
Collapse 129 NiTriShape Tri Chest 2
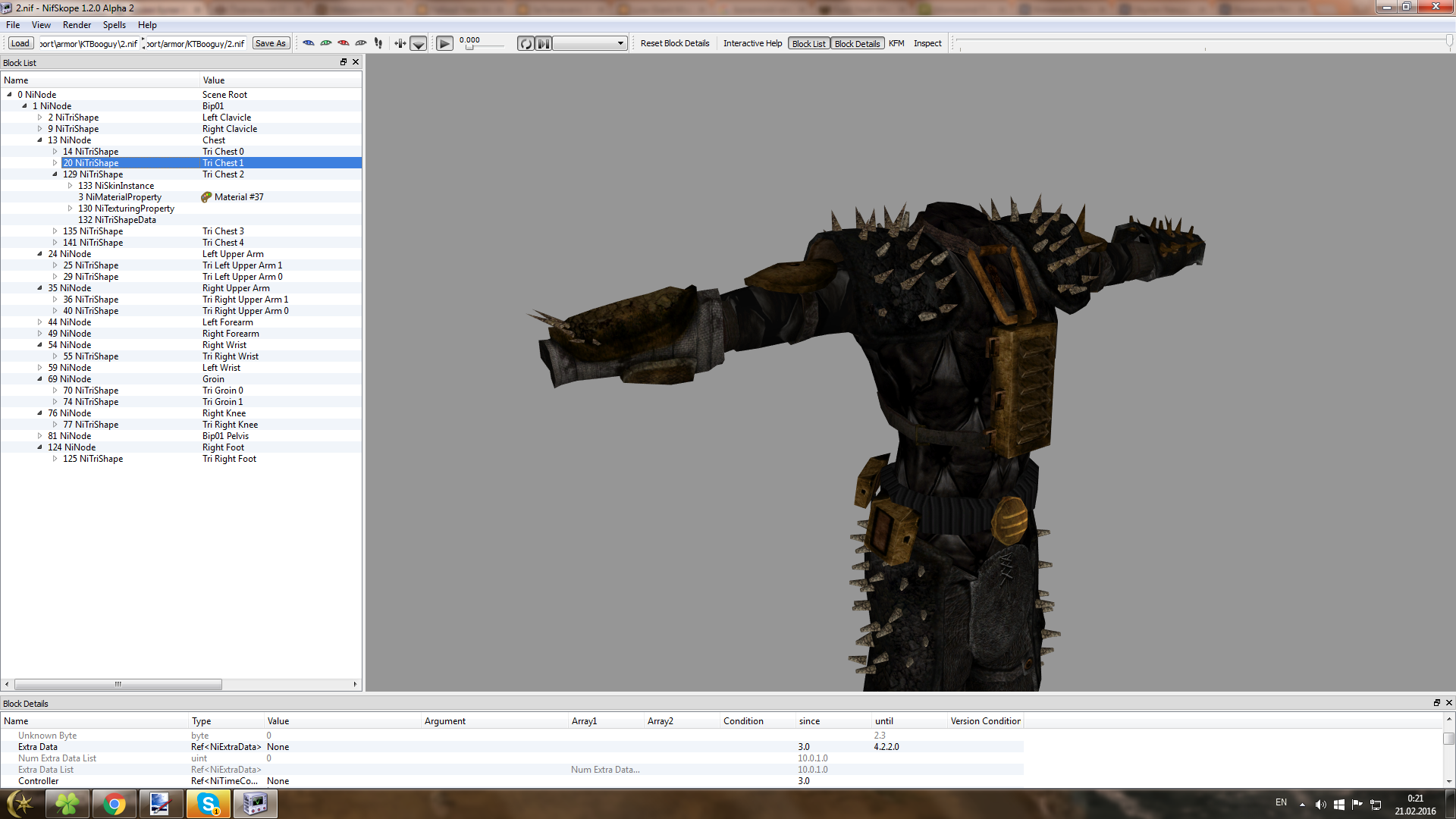pos(55,174)
